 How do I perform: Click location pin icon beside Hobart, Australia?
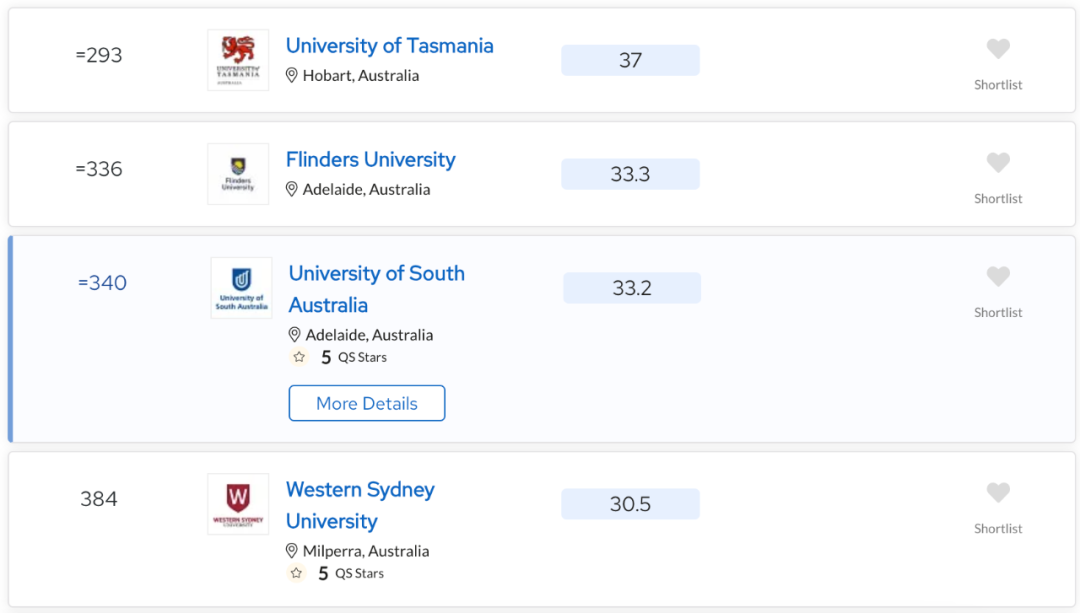(291, 75)
